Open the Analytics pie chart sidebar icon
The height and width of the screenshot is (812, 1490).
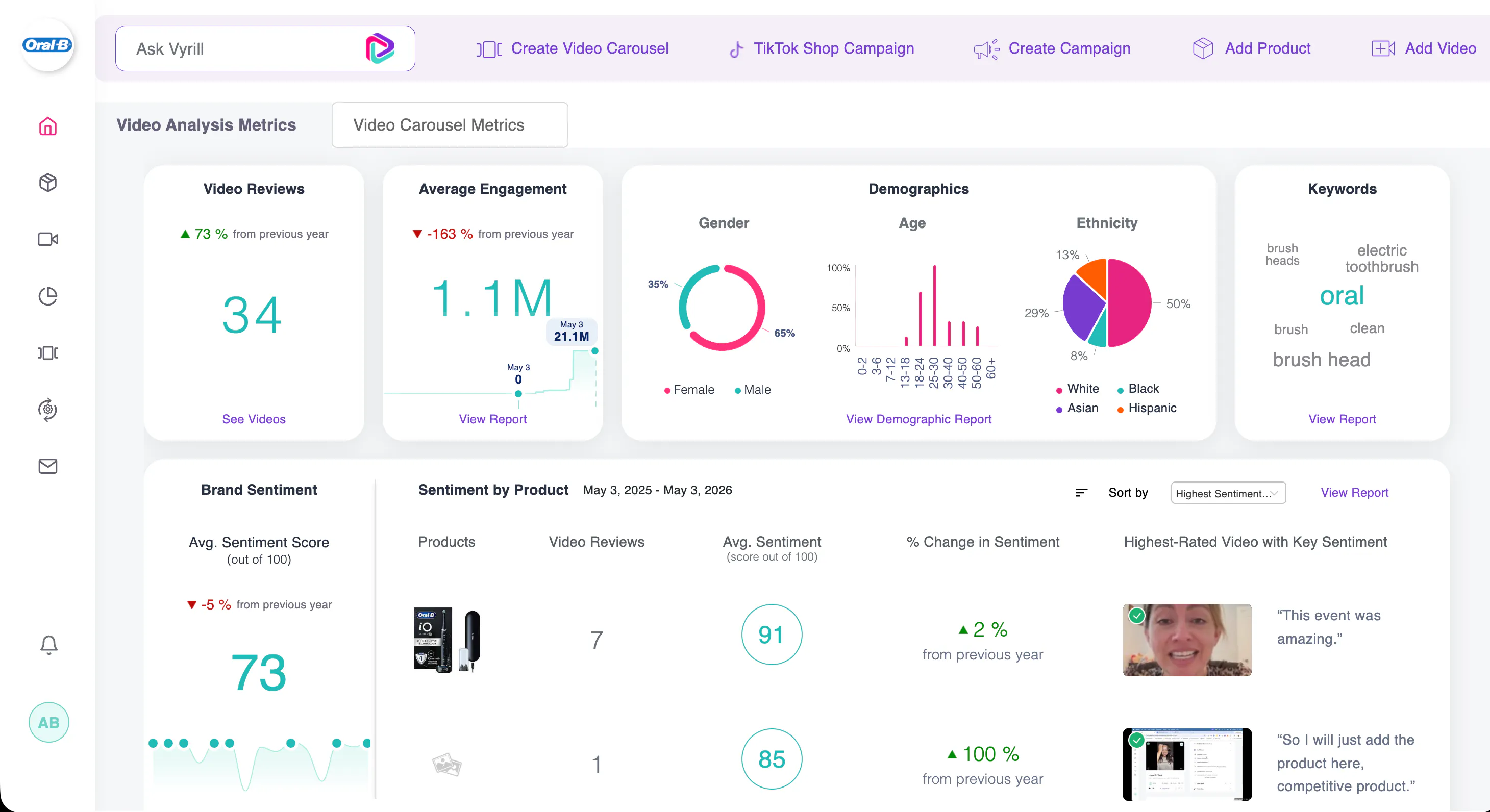(47, 296)
